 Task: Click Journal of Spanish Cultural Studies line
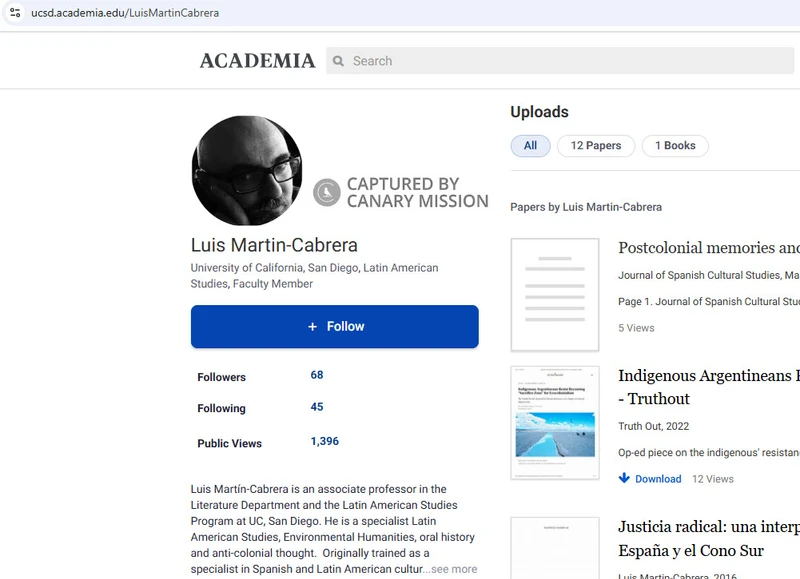(x=709, y=275)
